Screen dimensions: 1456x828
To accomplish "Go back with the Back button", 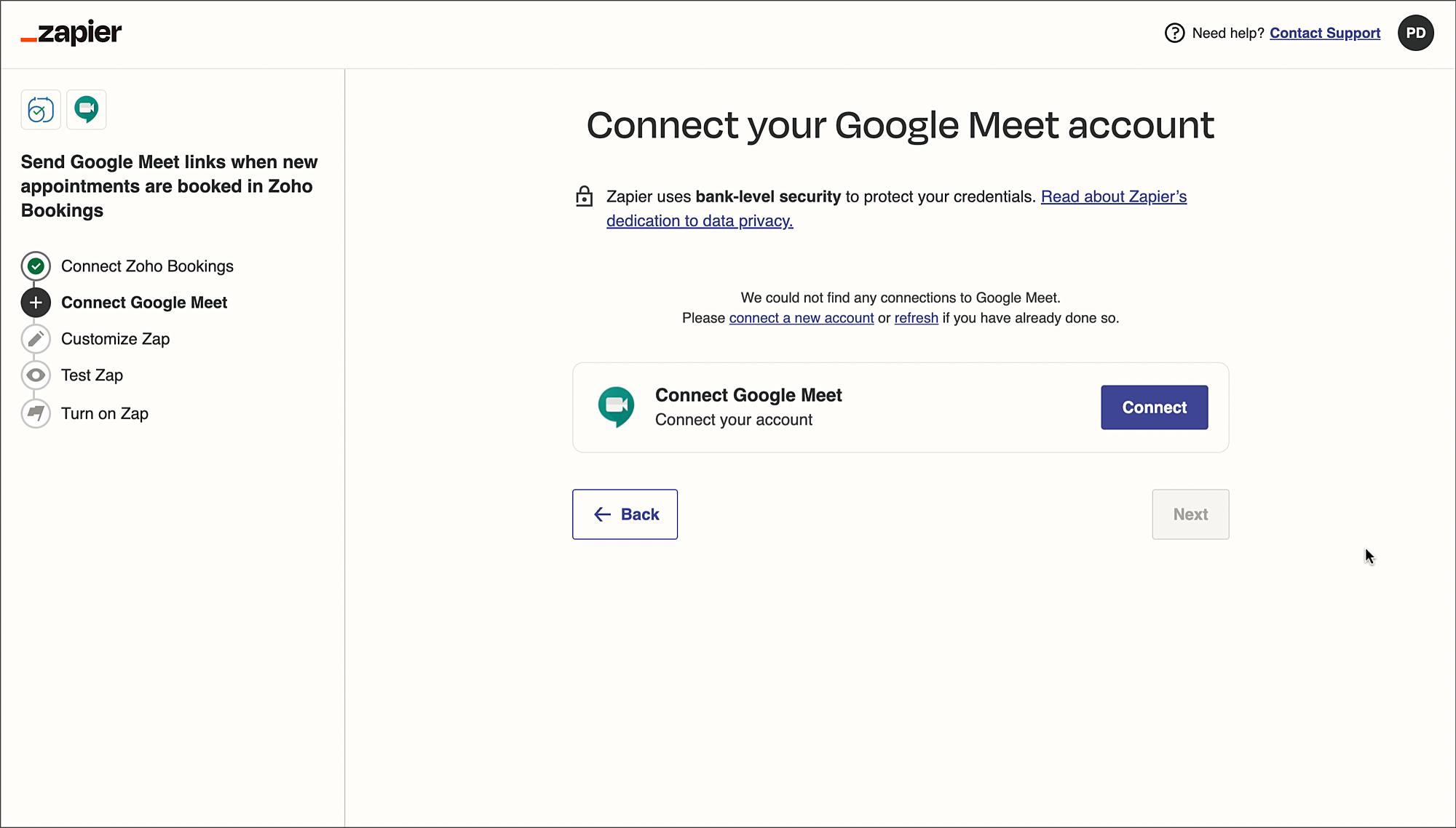I will 625,514.
